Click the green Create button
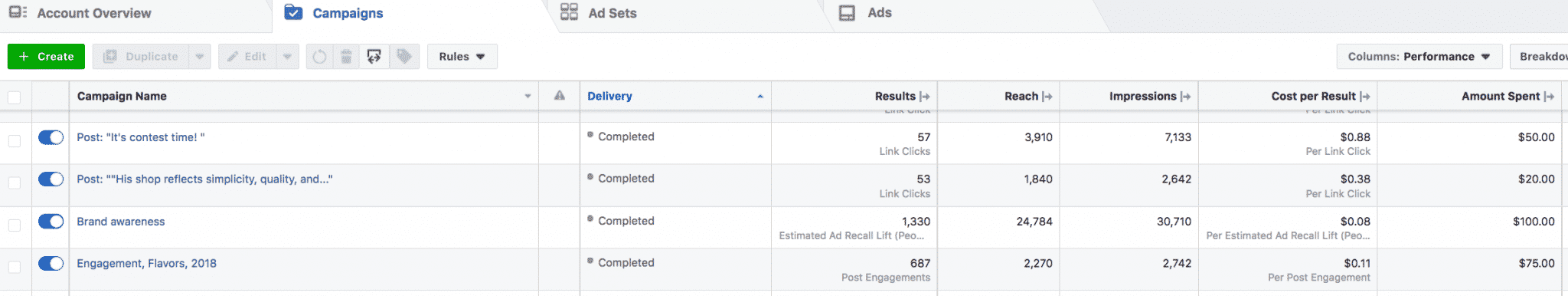 [x=46, y=57]
